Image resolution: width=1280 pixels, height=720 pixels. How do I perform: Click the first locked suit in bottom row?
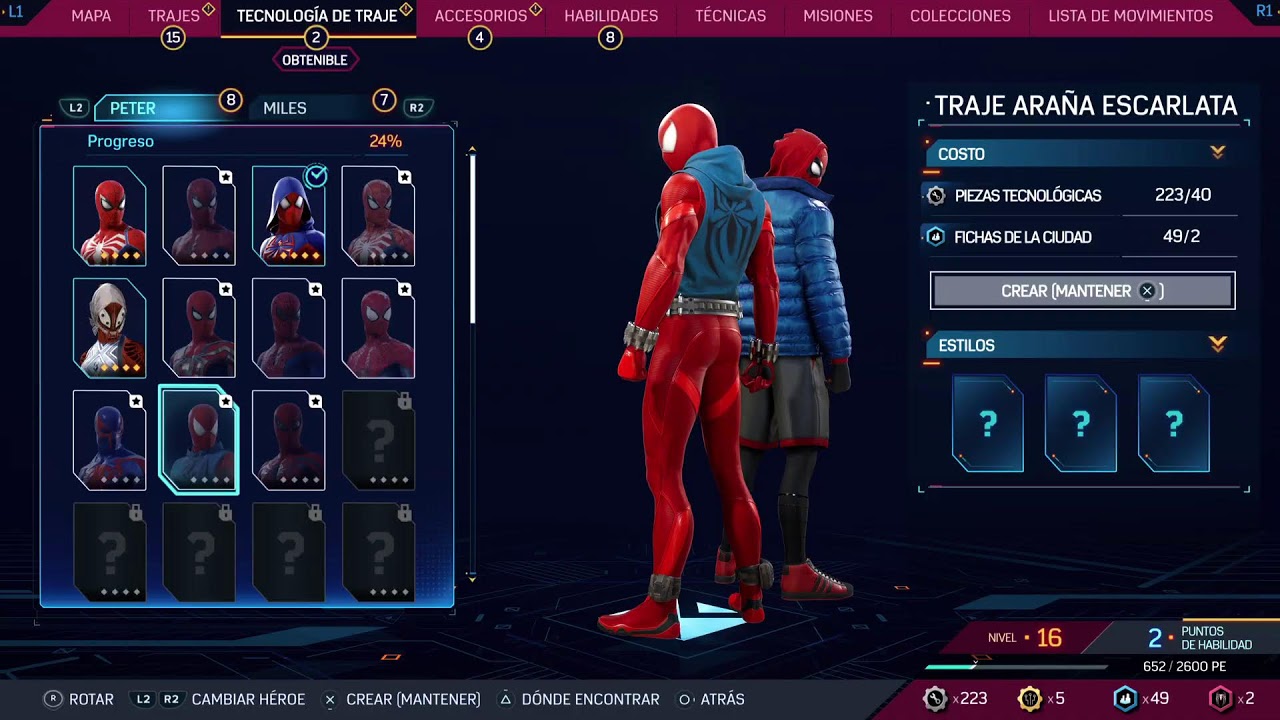[110, 552]
